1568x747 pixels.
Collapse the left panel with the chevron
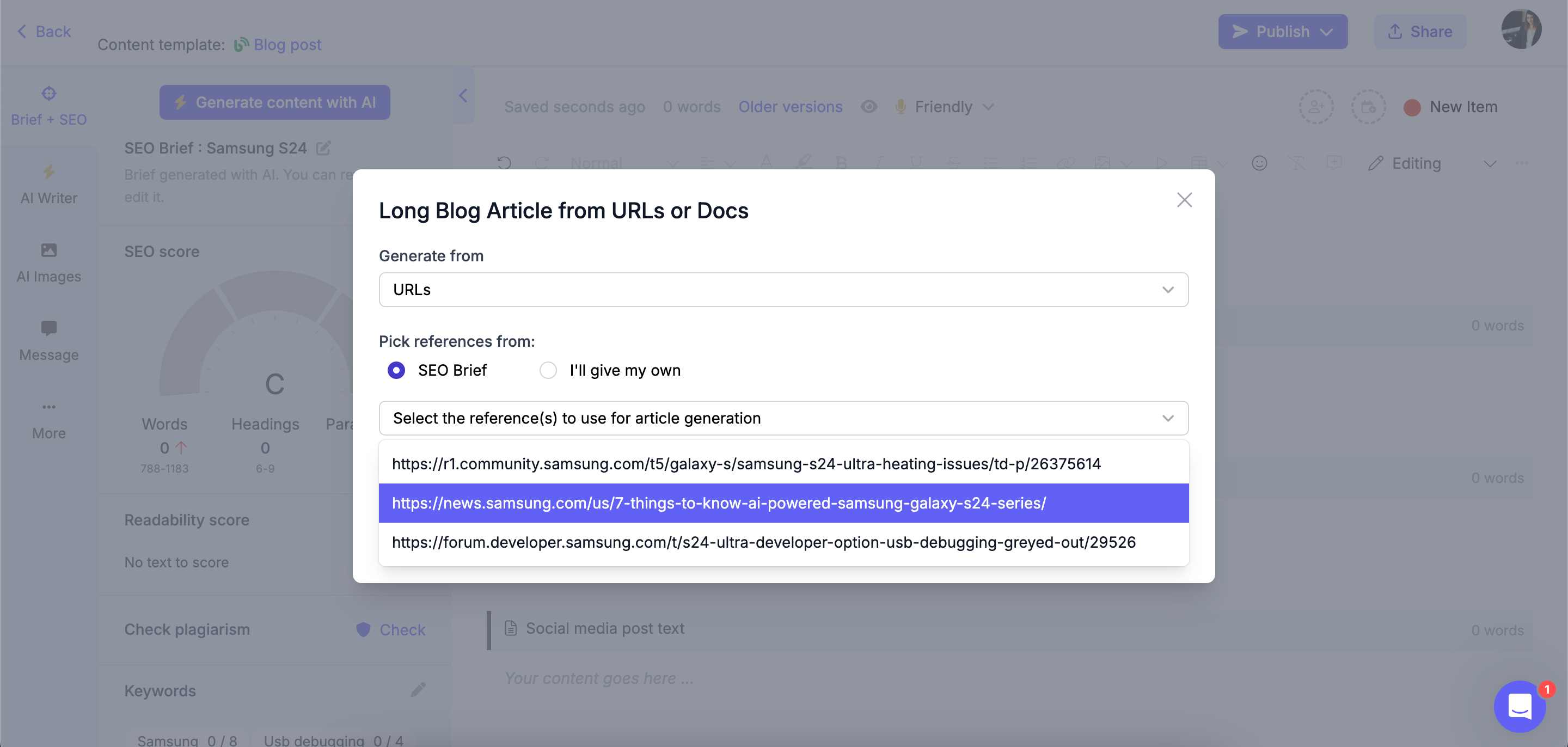click(463, 96)
